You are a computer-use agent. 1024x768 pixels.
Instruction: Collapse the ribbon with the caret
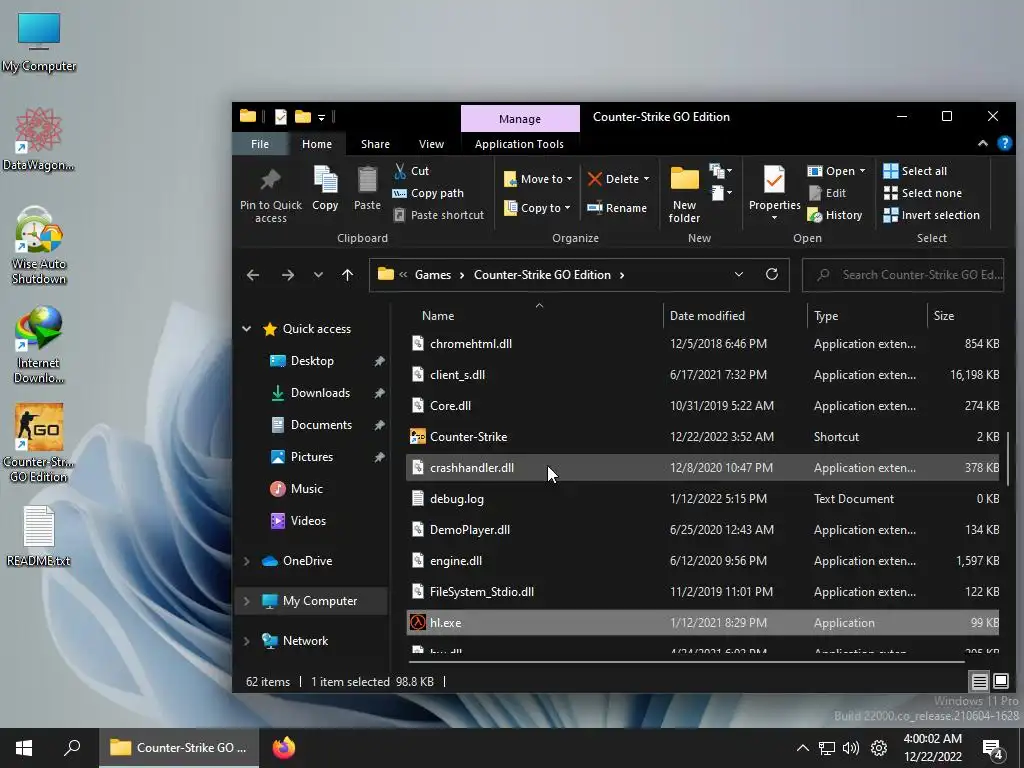click(x=982, y=144)
